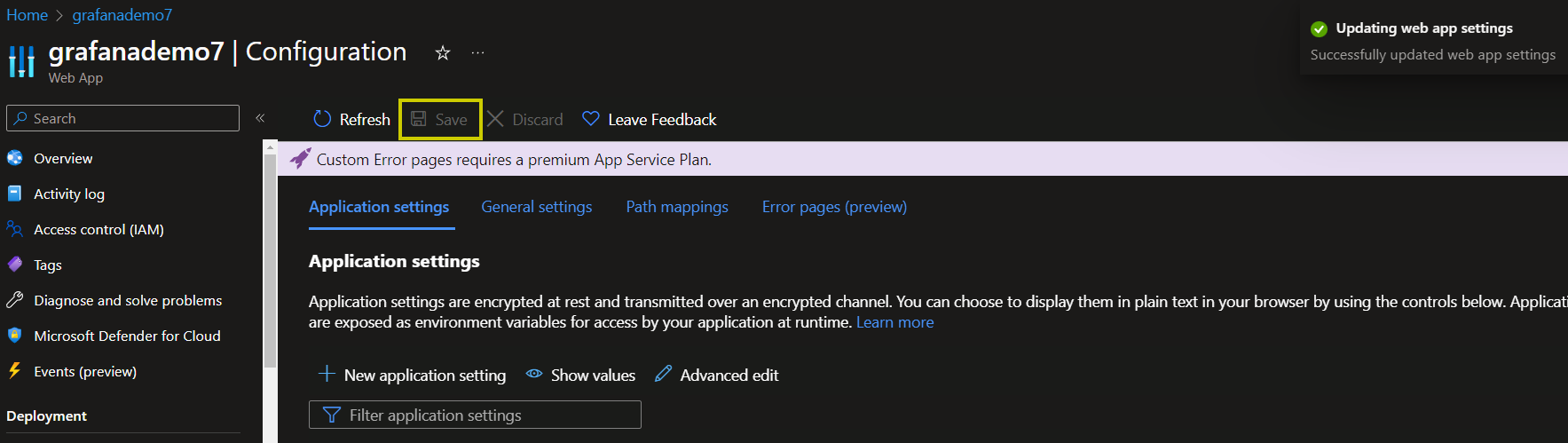Click the rocket icon in the banner
The width and height of the screenshot is (1568, 443).
click(x=301, y=159)
